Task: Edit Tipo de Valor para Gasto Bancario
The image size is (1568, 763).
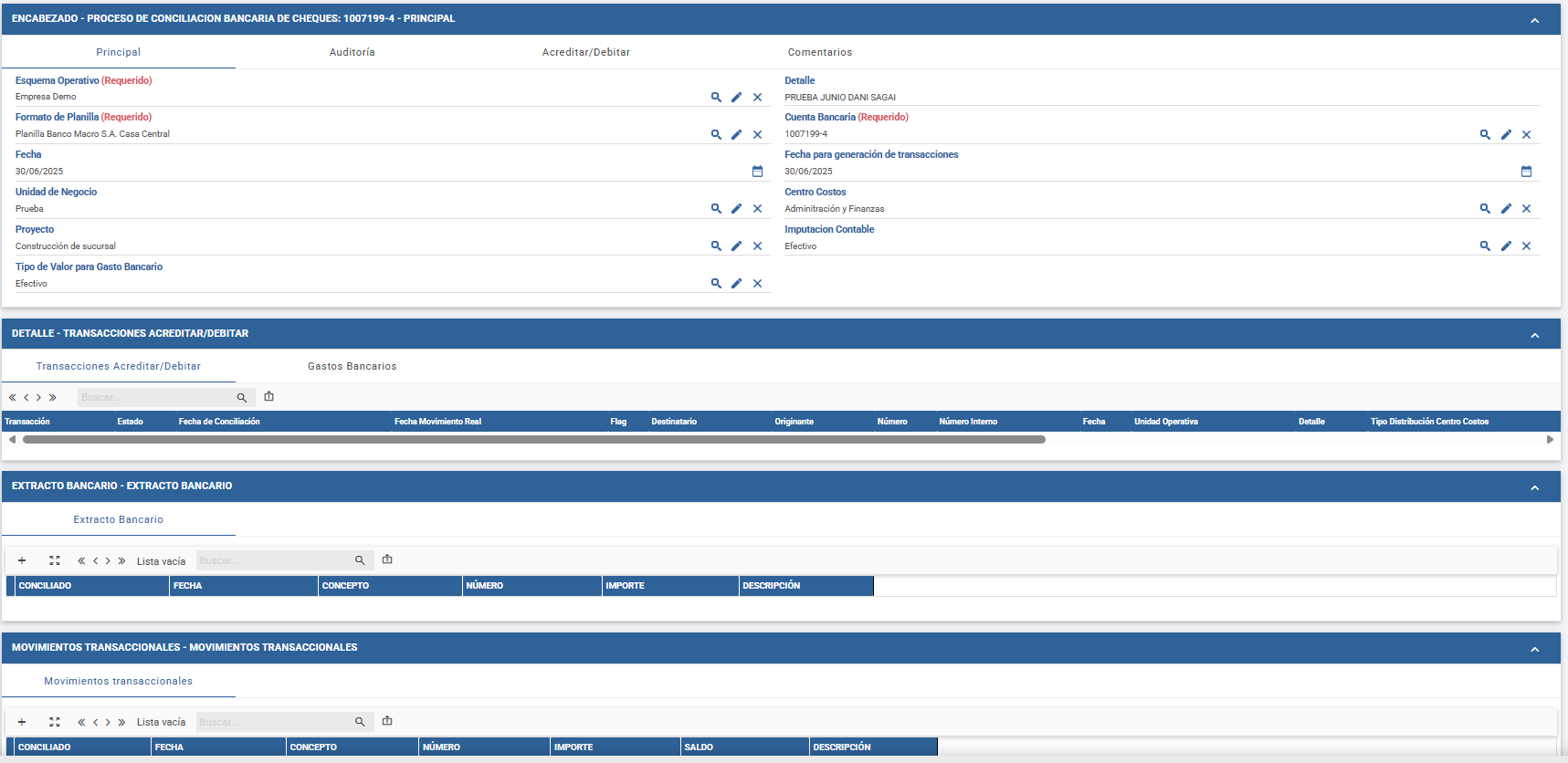Action: pyautogui.click(x=736, y=283)
